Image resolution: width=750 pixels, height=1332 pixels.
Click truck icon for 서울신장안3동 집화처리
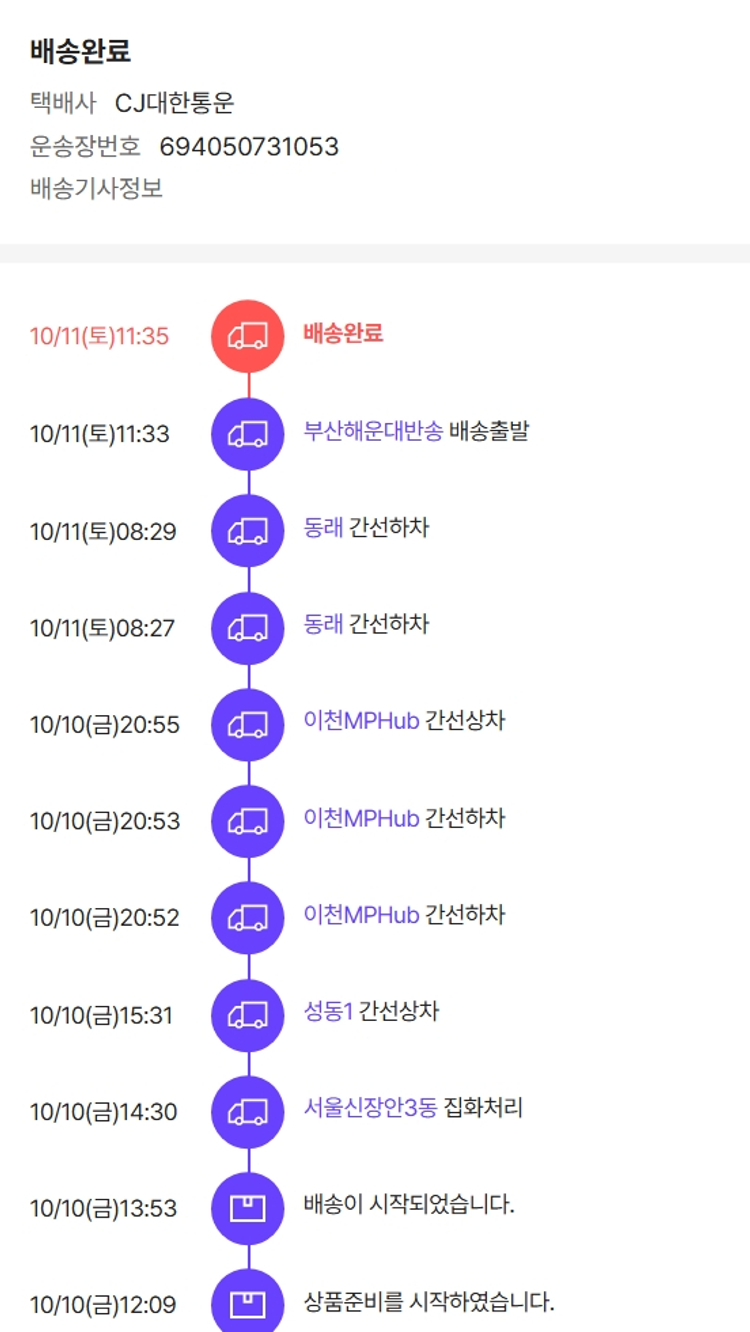(x=248, y=1112)
